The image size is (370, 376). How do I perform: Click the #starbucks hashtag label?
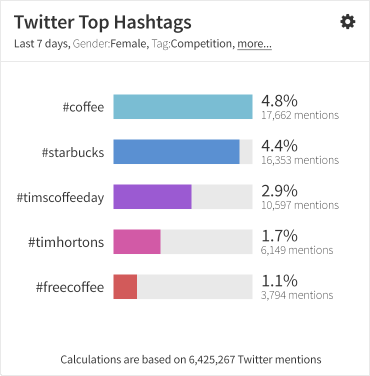[x=73, y=152]
